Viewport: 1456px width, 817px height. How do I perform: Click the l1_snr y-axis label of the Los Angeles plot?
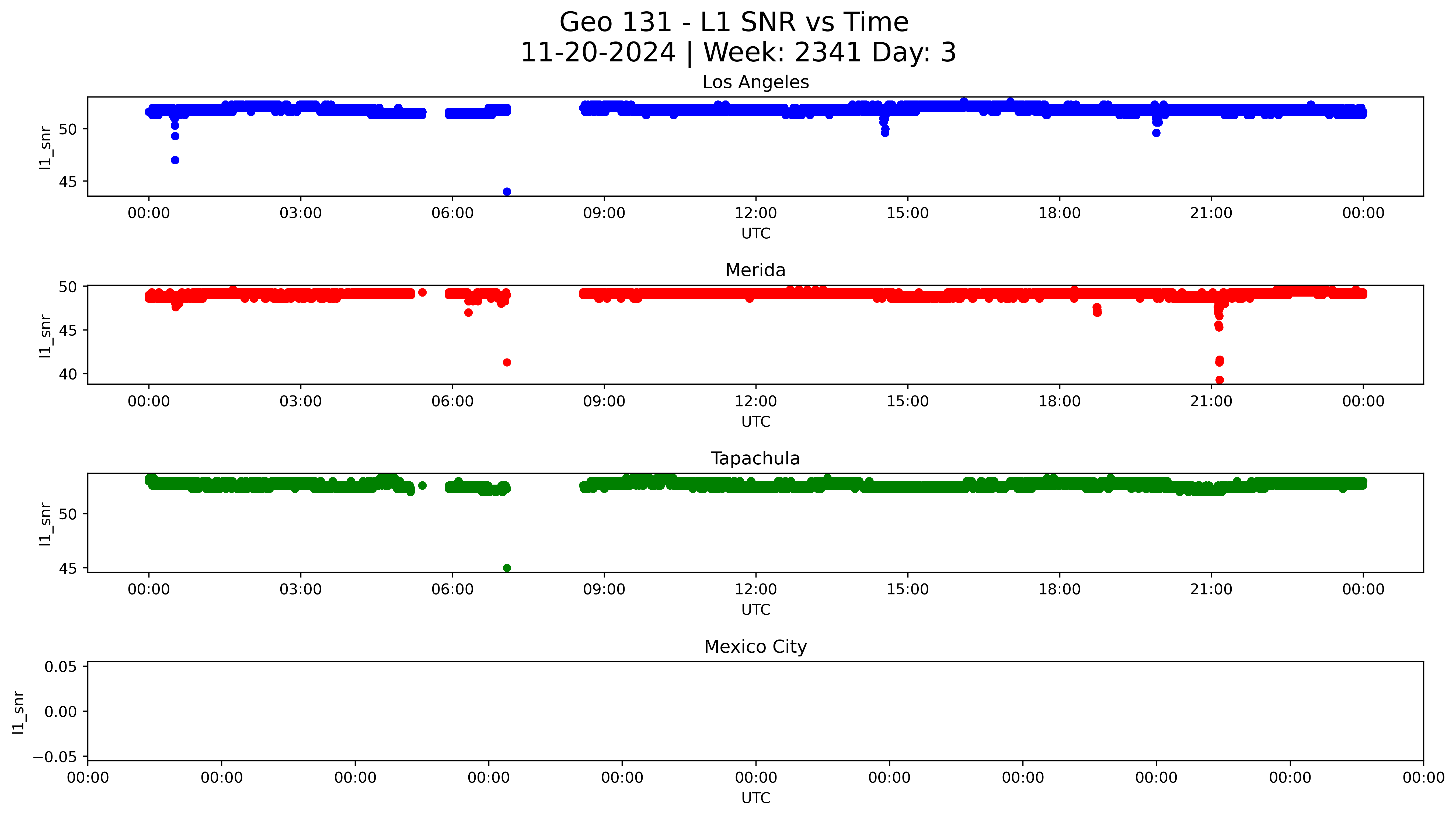(45, 148)
